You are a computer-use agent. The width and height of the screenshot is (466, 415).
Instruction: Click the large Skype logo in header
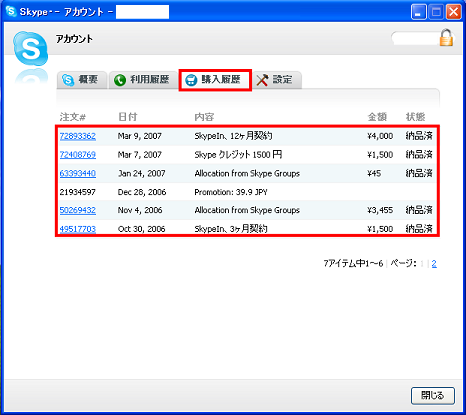[31, 49]
